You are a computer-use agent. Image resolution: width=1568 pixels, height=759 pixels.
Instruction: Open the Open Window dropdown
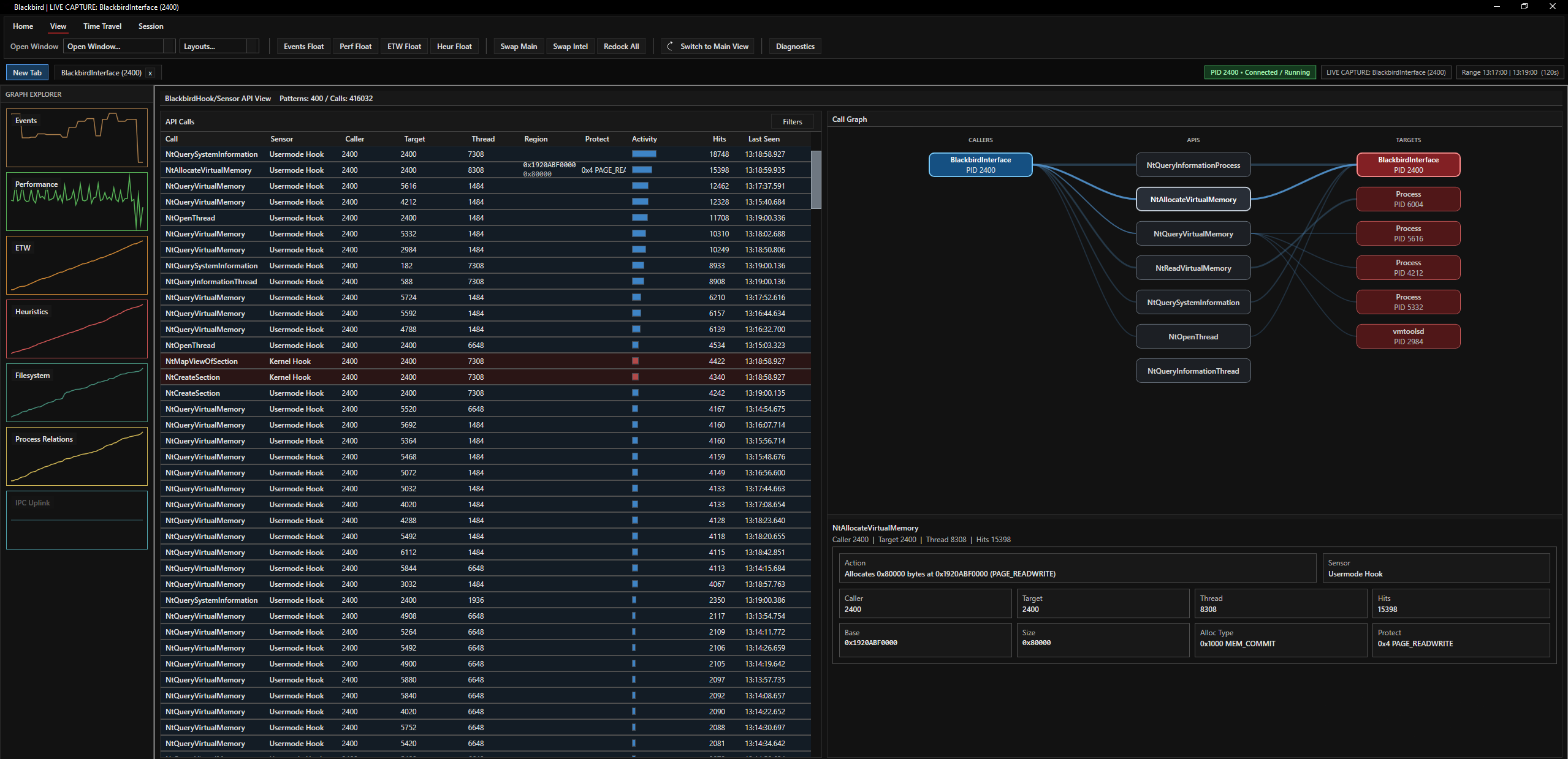[120, 46]
